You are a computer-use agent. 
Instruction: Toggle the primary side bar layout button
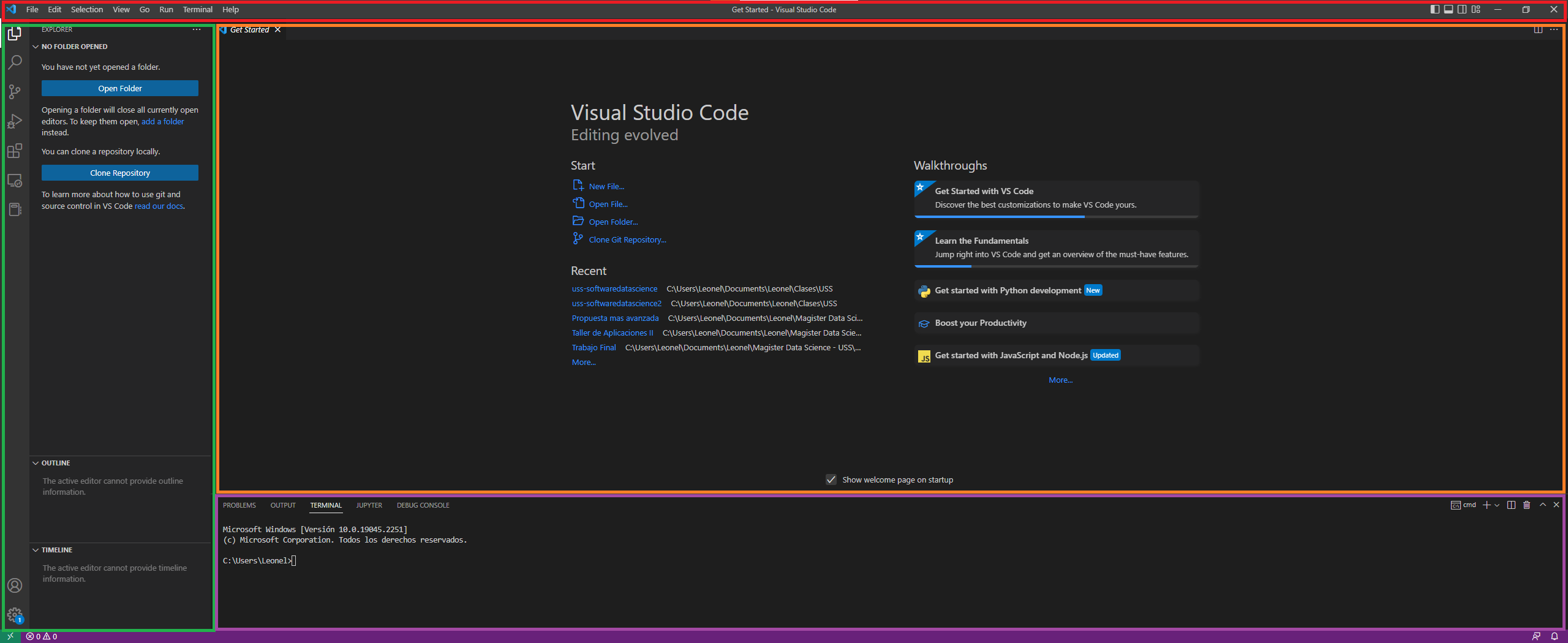click(1434, 9)
